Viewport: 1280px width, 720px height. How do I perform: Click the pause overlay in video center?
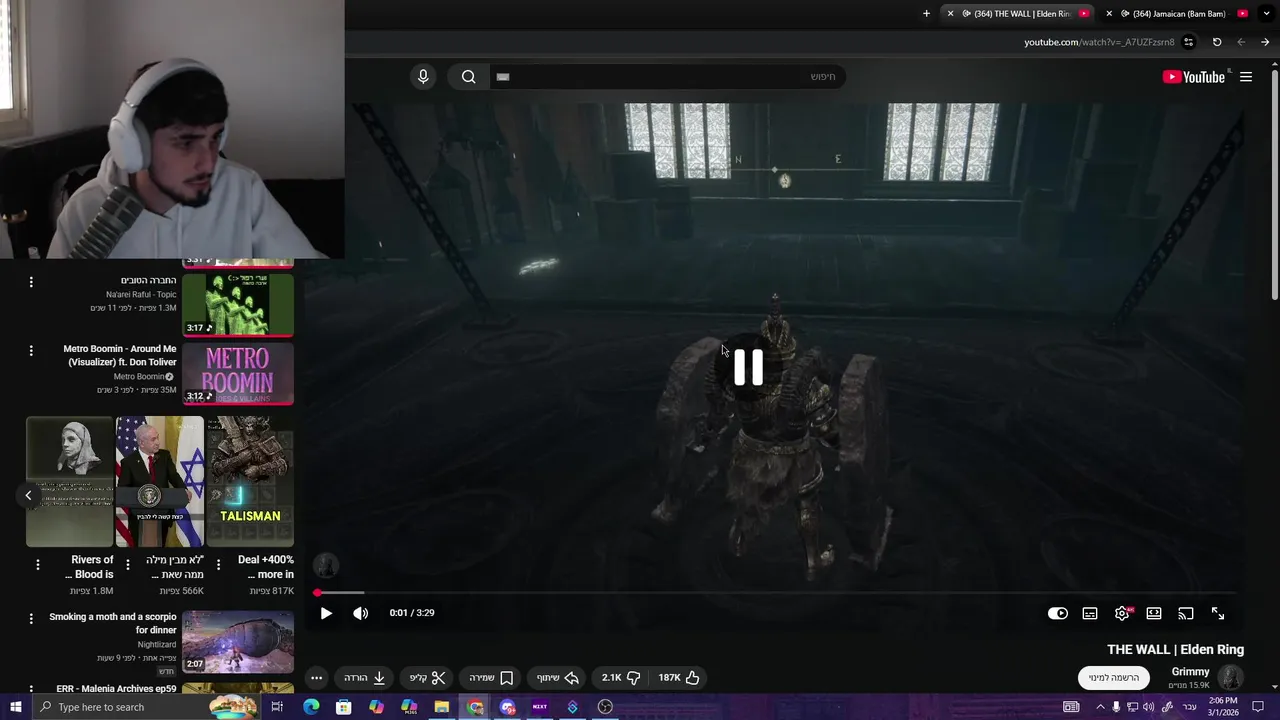click(749, 367)
